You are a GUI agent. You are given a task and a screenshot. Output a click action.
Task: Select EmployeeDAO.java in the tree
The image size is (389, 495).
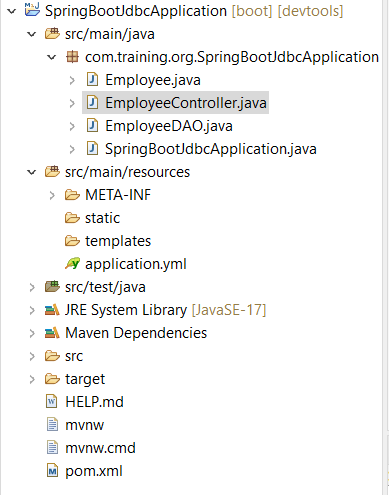tap(169, 126)
